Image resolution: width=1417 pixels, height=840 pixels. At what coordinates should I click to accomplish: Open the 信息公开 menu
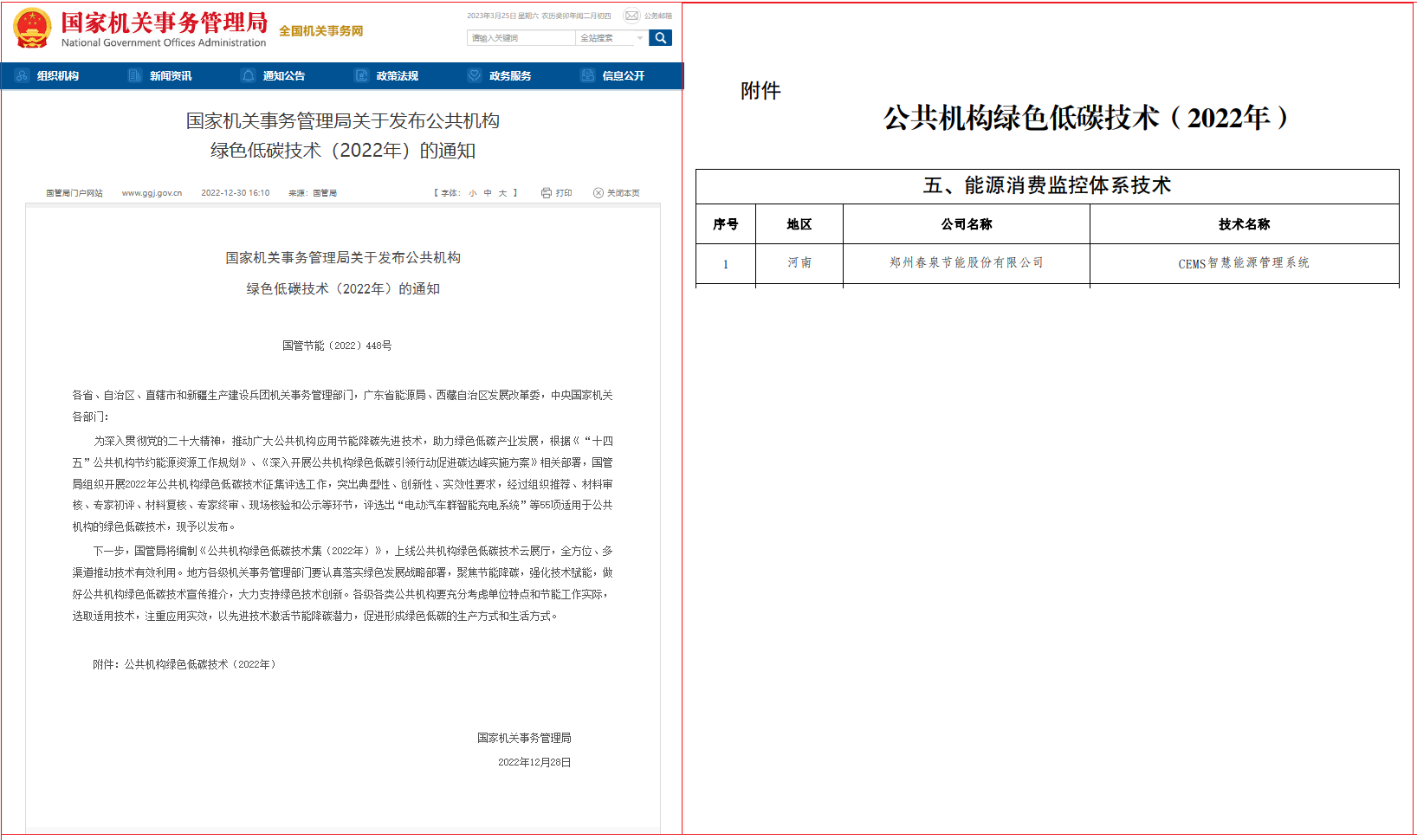click(x=624, y=76)
